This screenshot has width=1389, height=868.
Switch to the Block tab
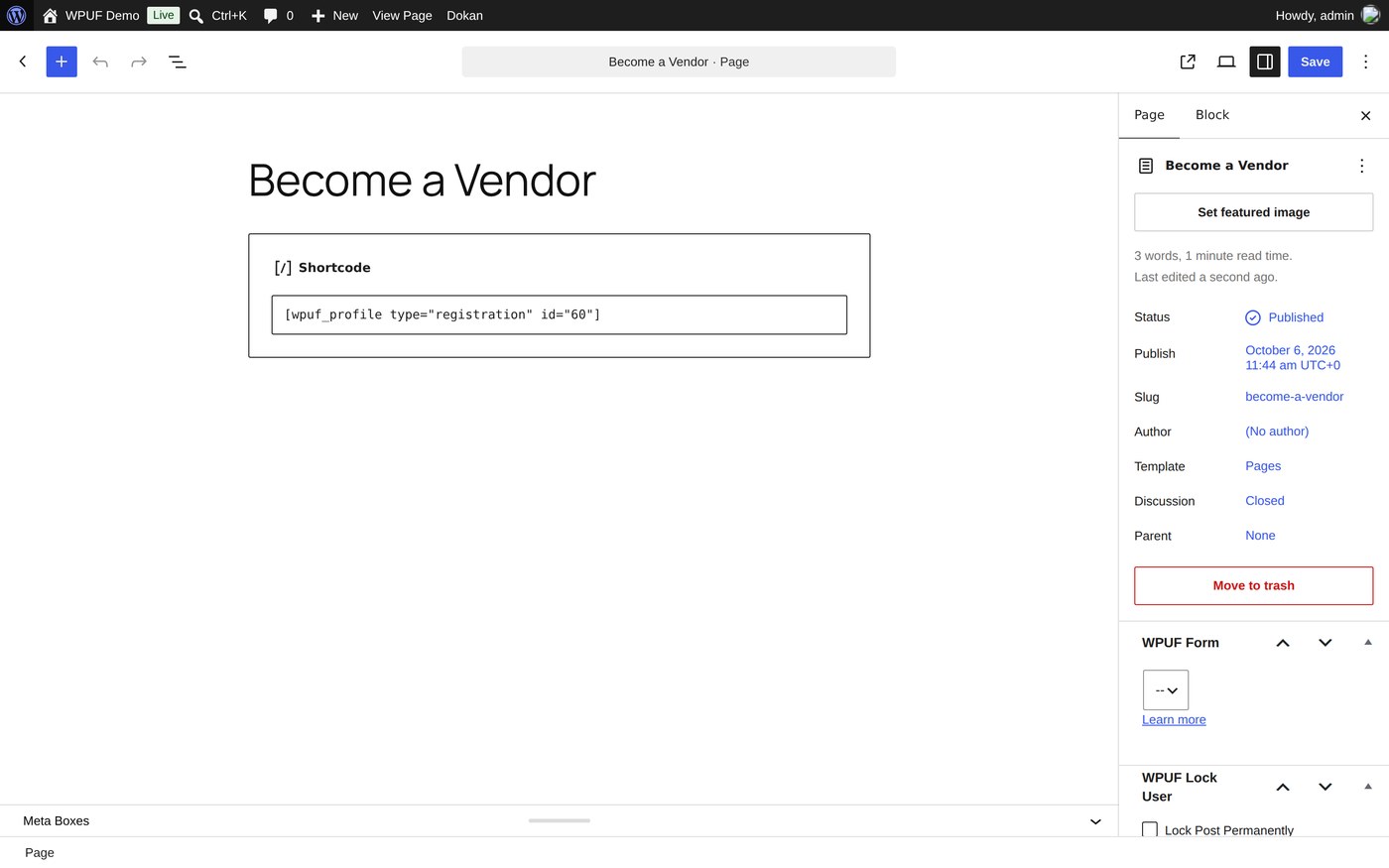[x=1212, y=115]
